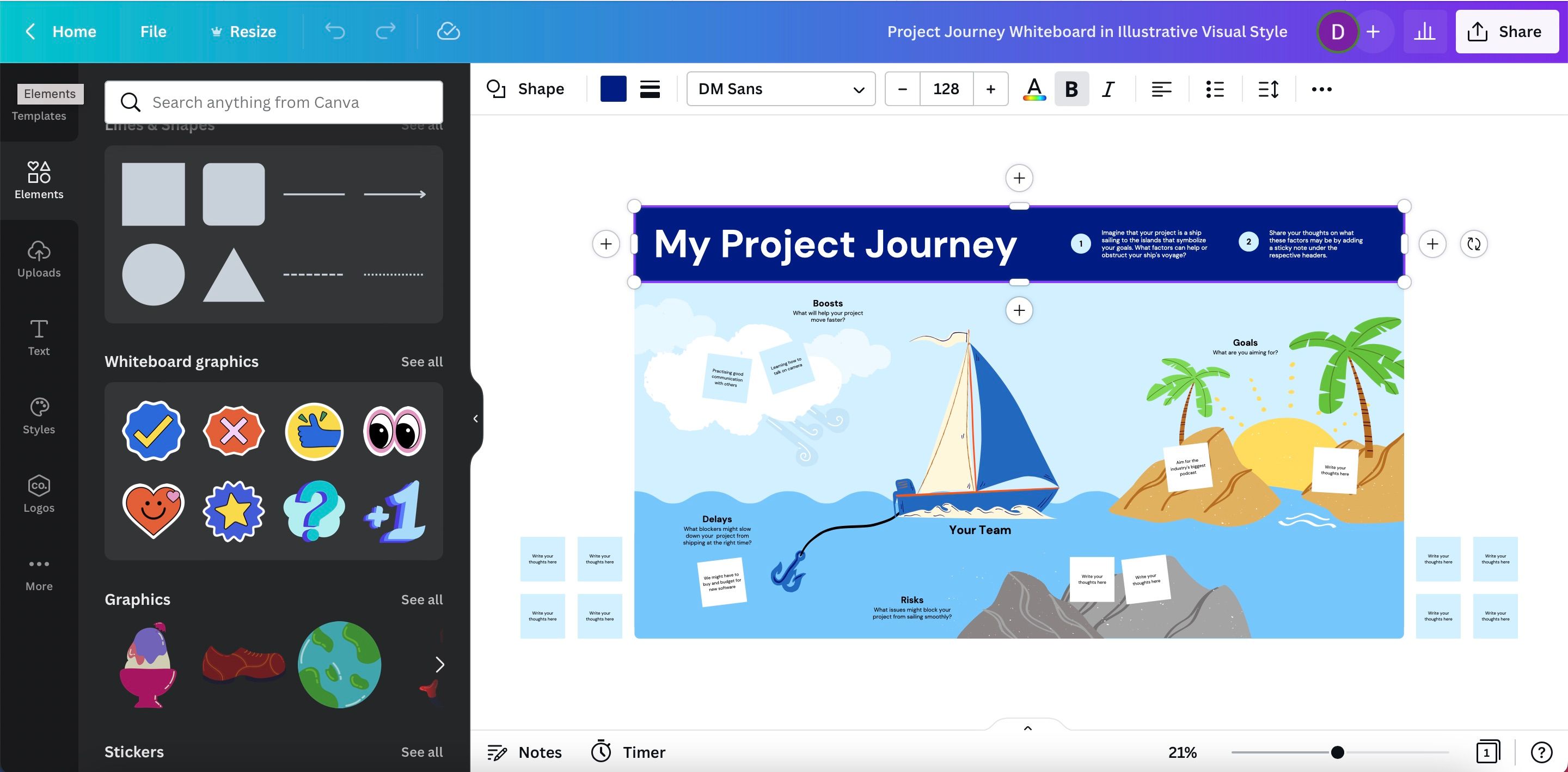Click the text color A icon
The width and height of the screenshot is (1568, 772).
click(1033, 89)
